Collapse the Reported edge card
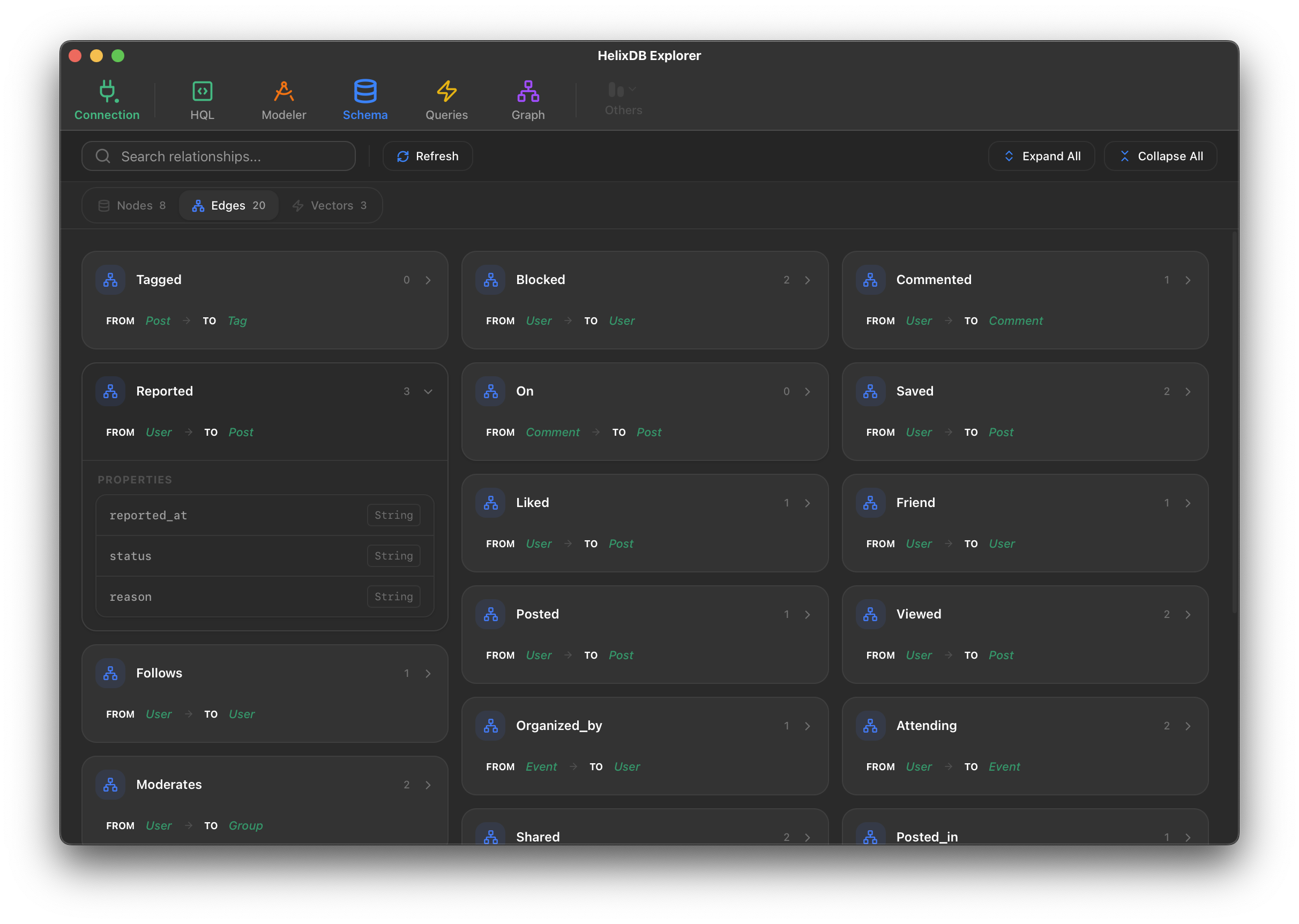 click(428, 391)
